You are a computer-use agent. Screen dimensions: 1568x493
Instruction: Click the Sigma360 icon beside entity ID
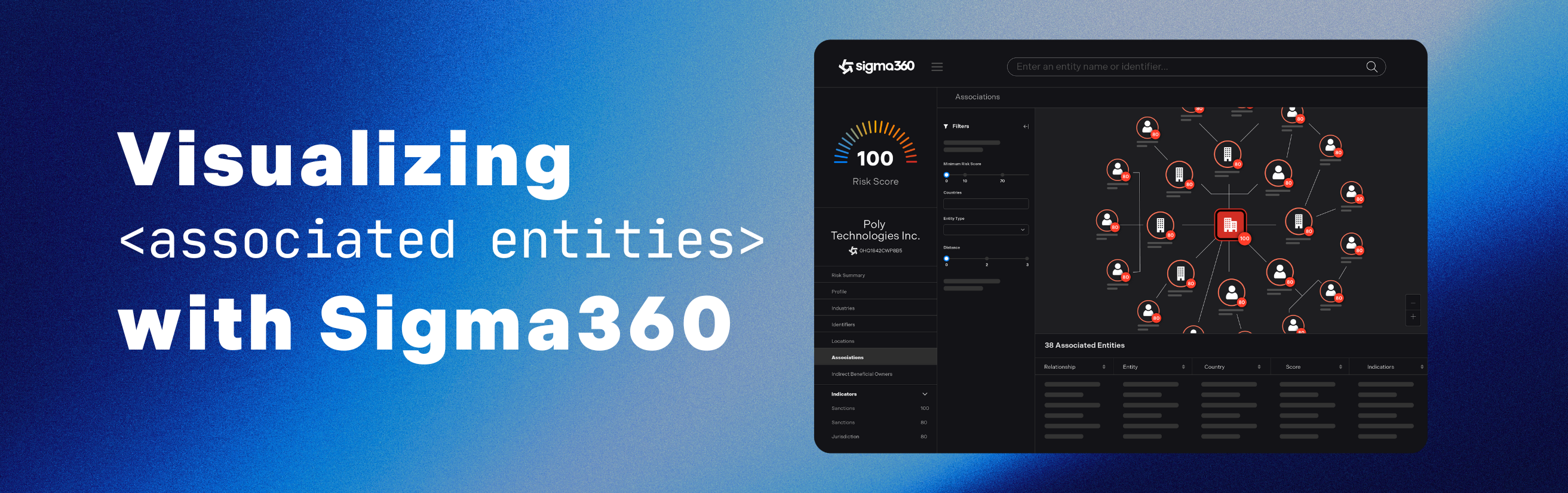click(853, 251)
